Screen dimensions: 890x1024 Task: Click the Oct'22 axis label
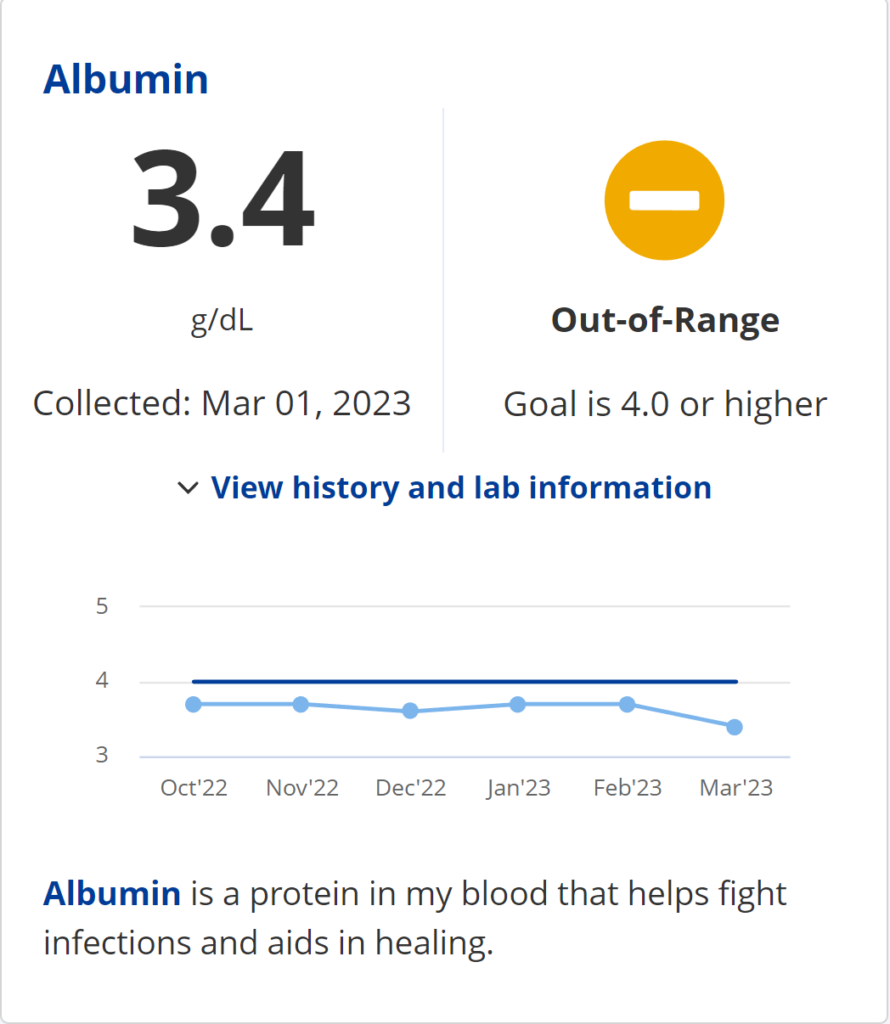[x=194, y=788]
